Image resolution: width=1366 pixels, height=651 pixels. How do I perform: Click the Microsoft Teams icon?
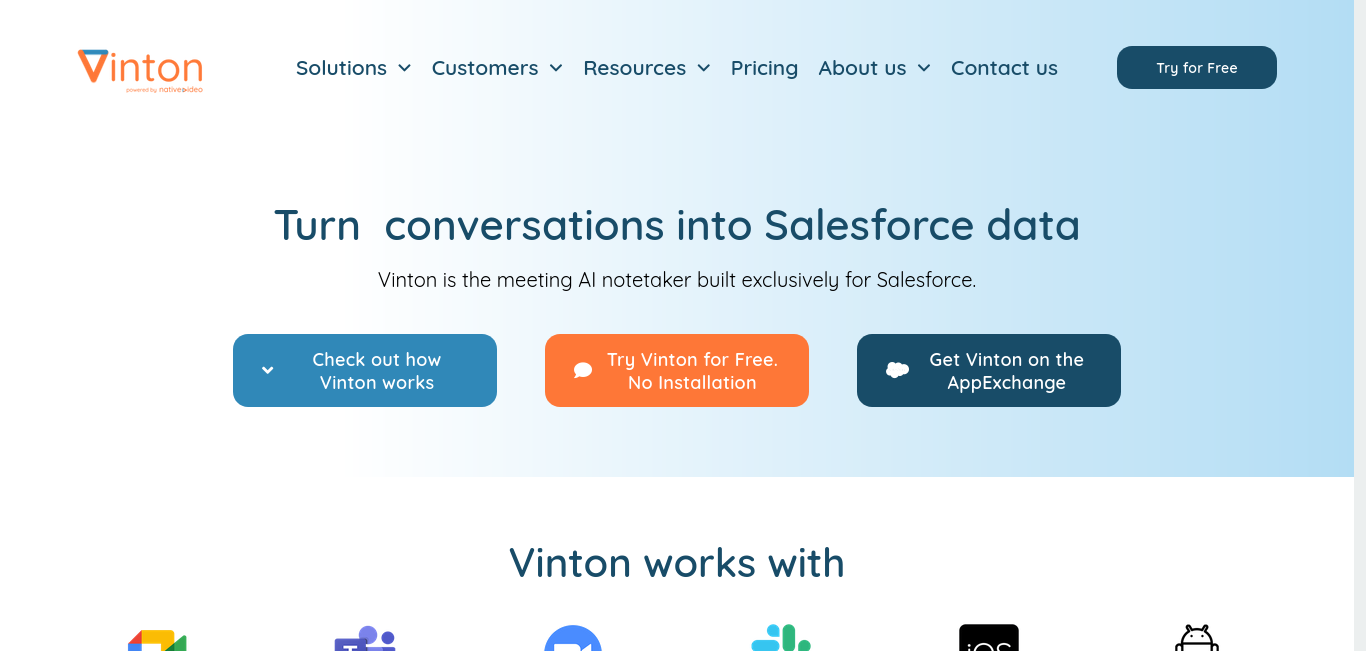365,638
